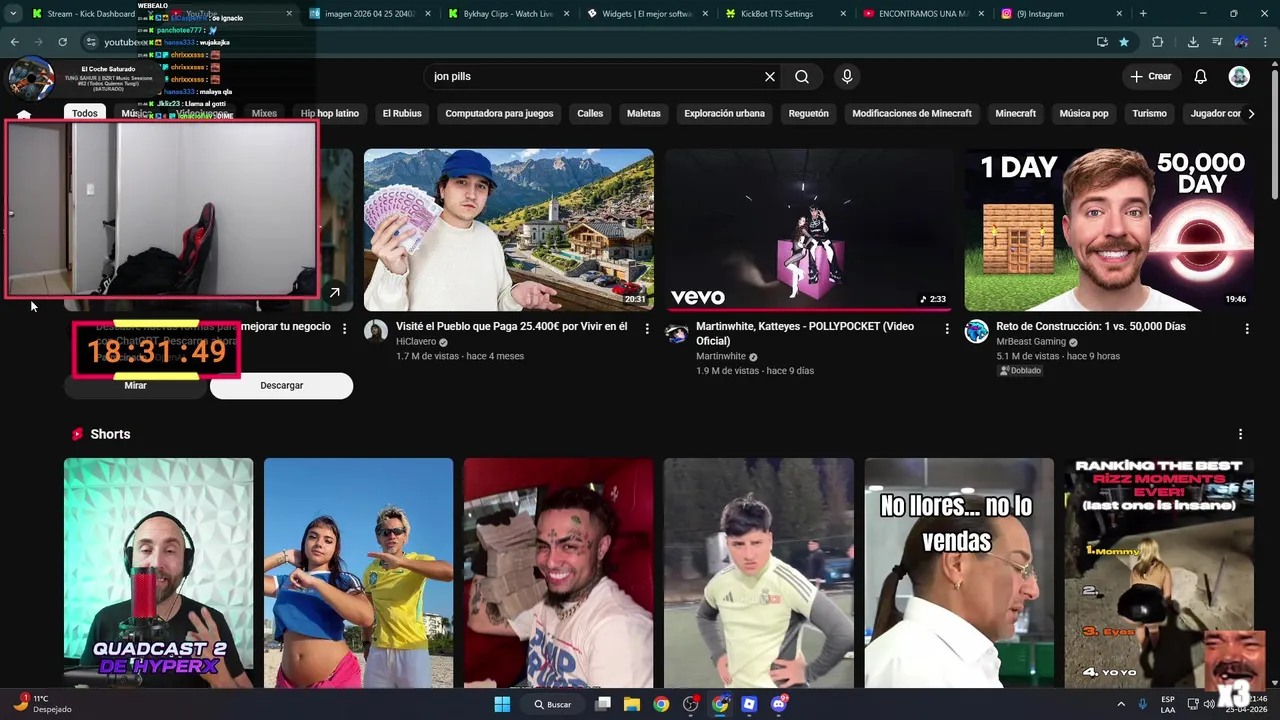The height and width of the screenshot is (720, 1280).
Task: Open the account avatar menu
Action: (1239, 77)
